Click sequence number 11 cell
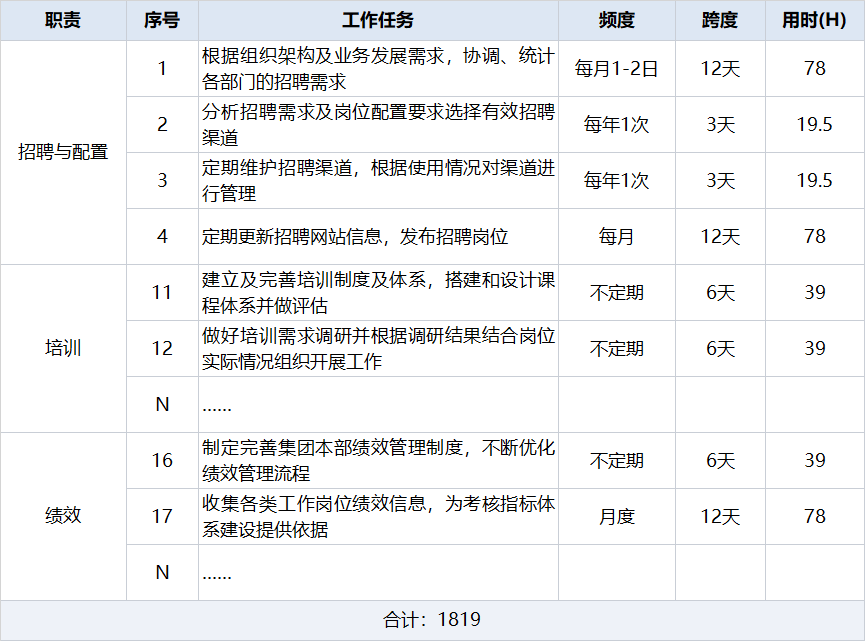This screenshot has width=865, height=641. point(162,292)
